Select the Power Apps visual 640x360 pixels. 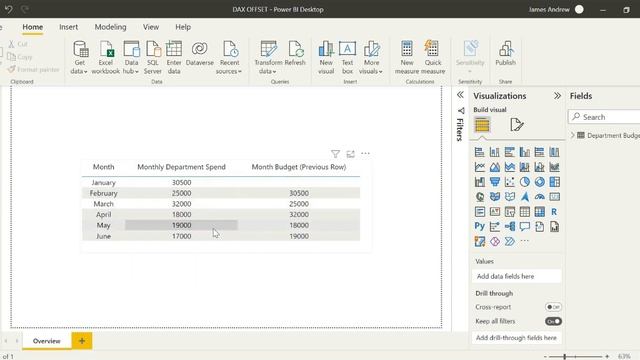pos(495,242)
